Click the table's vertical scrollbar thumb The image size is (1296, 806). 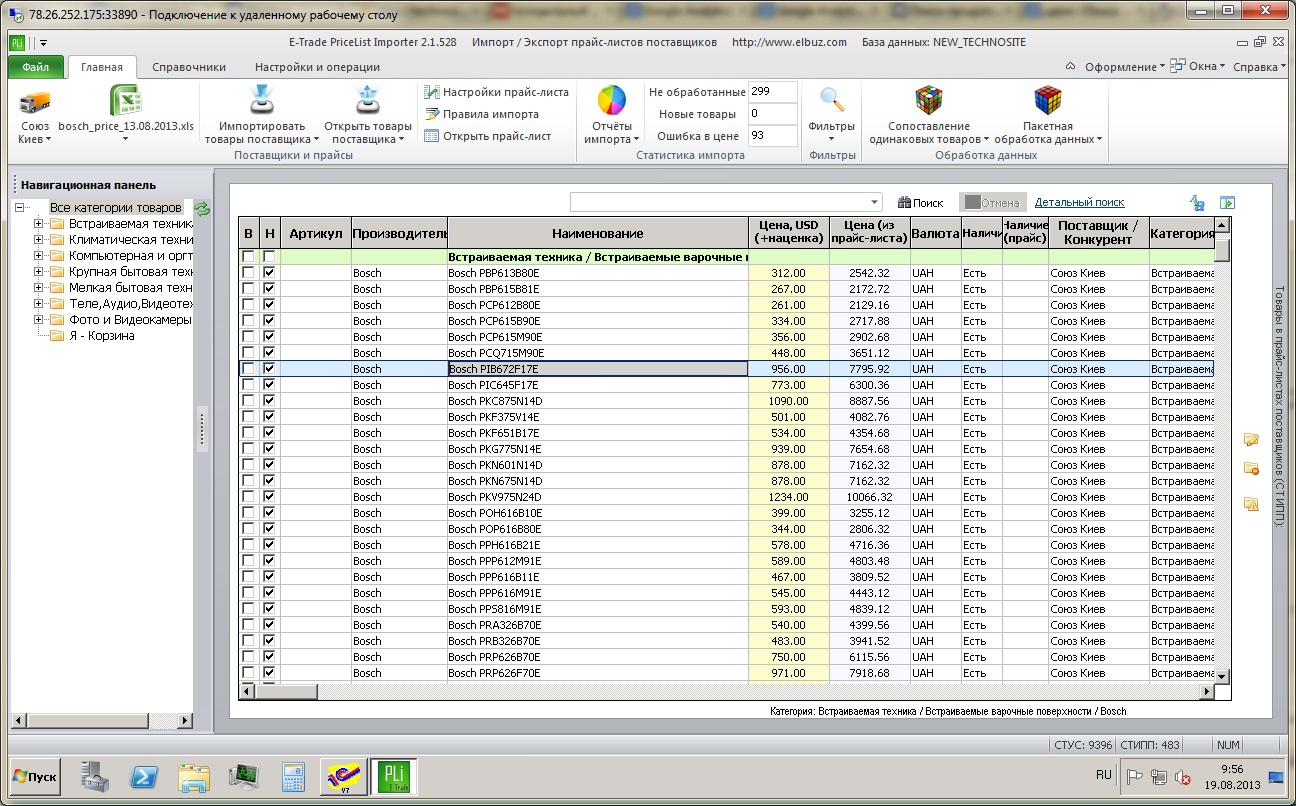pos(1221,249)
